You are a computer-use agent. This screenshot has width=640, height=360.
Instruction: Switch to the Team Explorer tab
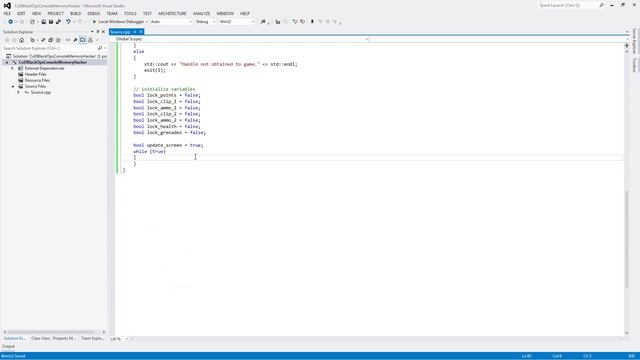pyautogui.click(x=92, y=338)
